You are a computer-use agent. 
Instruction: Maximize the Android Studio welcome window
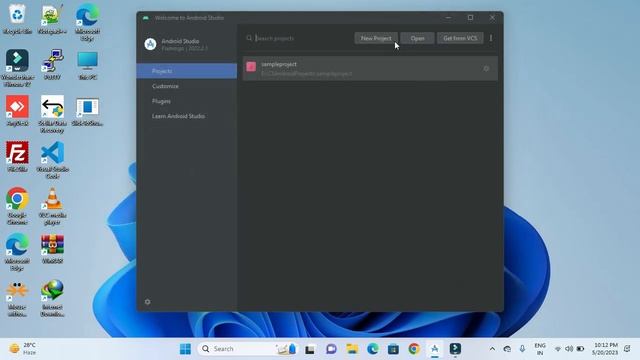click(x=470, y=18)
